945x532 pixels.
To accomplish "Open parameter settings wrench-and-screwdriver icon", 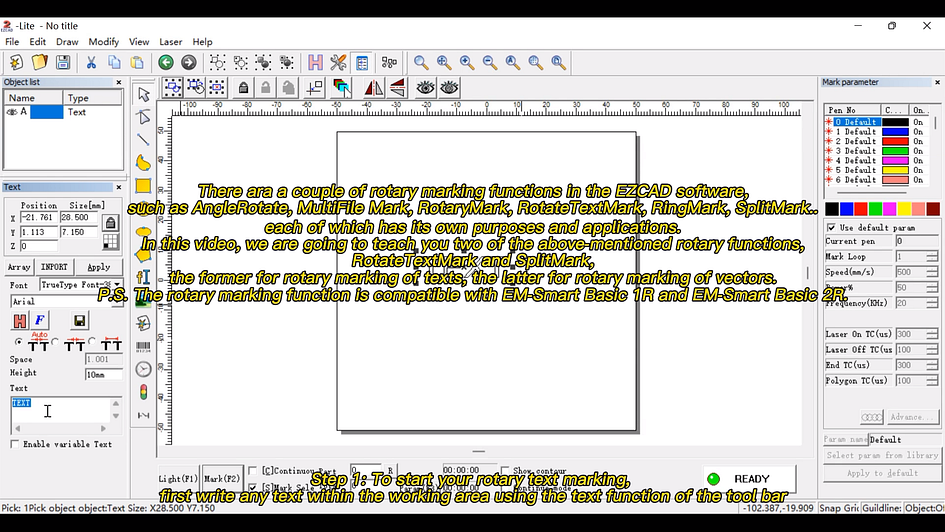I will click(338, 62).
